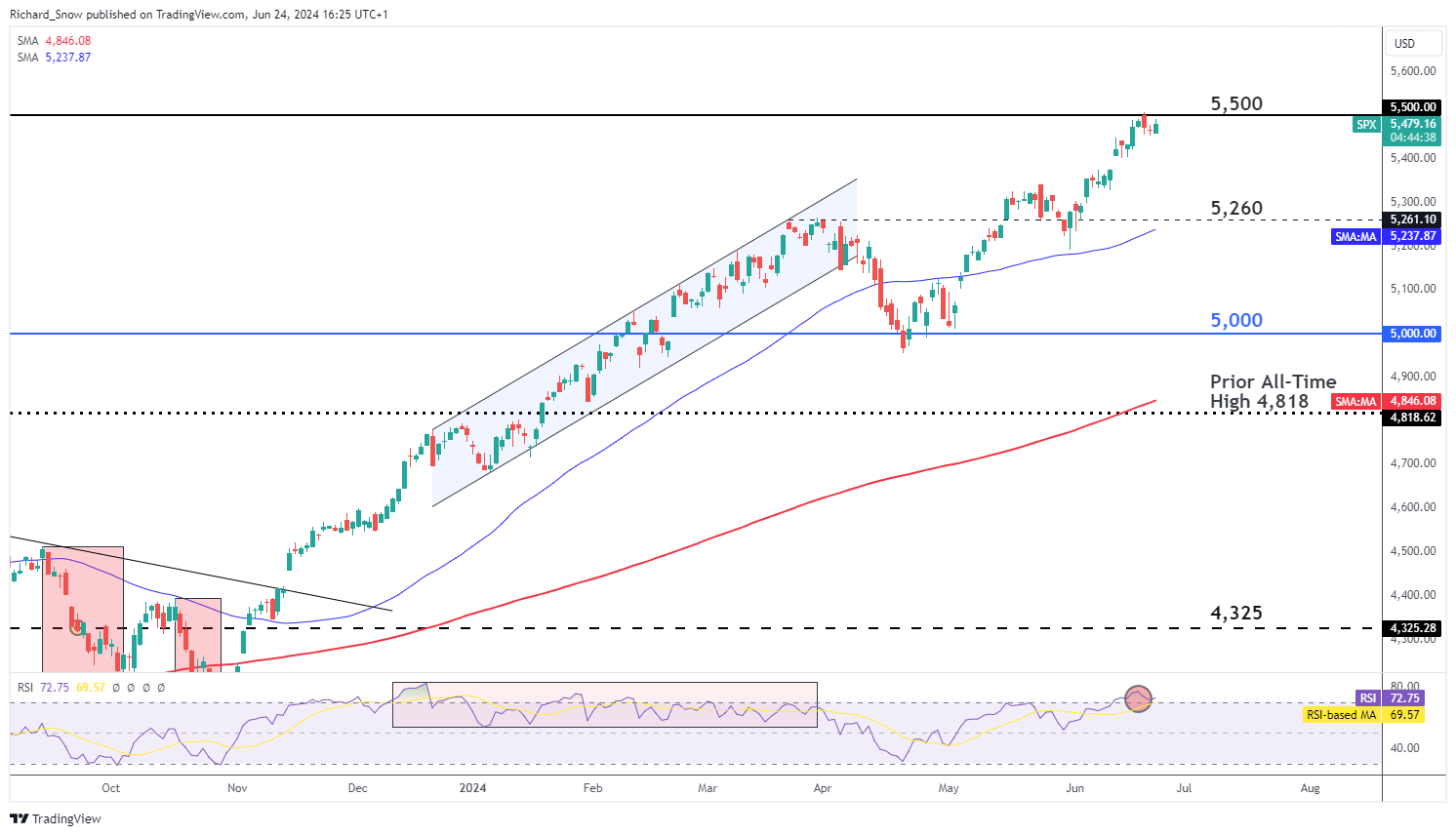Click the 2024 label on time axis
This screenshot has width=1456, height=836.
[x=472, y=788]
